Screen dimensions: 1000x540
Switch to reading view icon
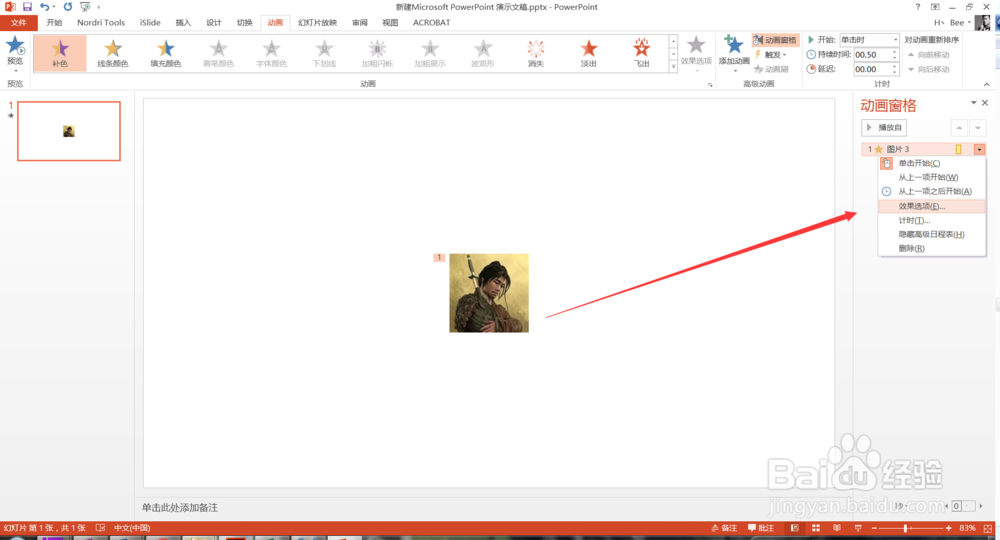[837, 528]
